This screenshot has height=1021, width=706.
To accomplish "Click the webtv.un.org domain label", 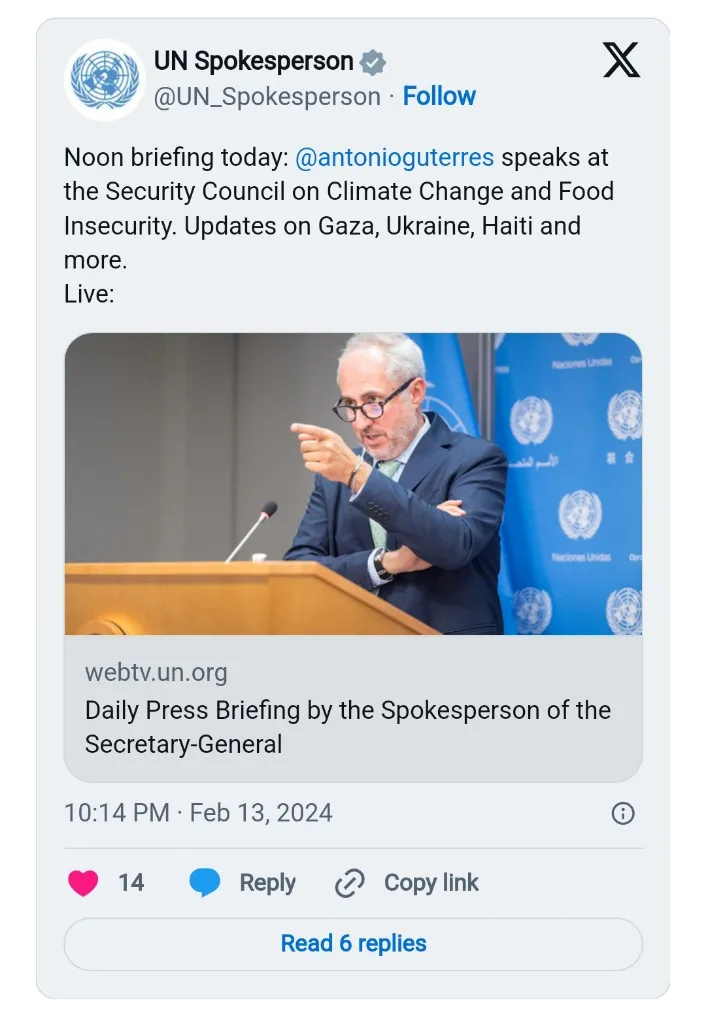I will (156, 673).
